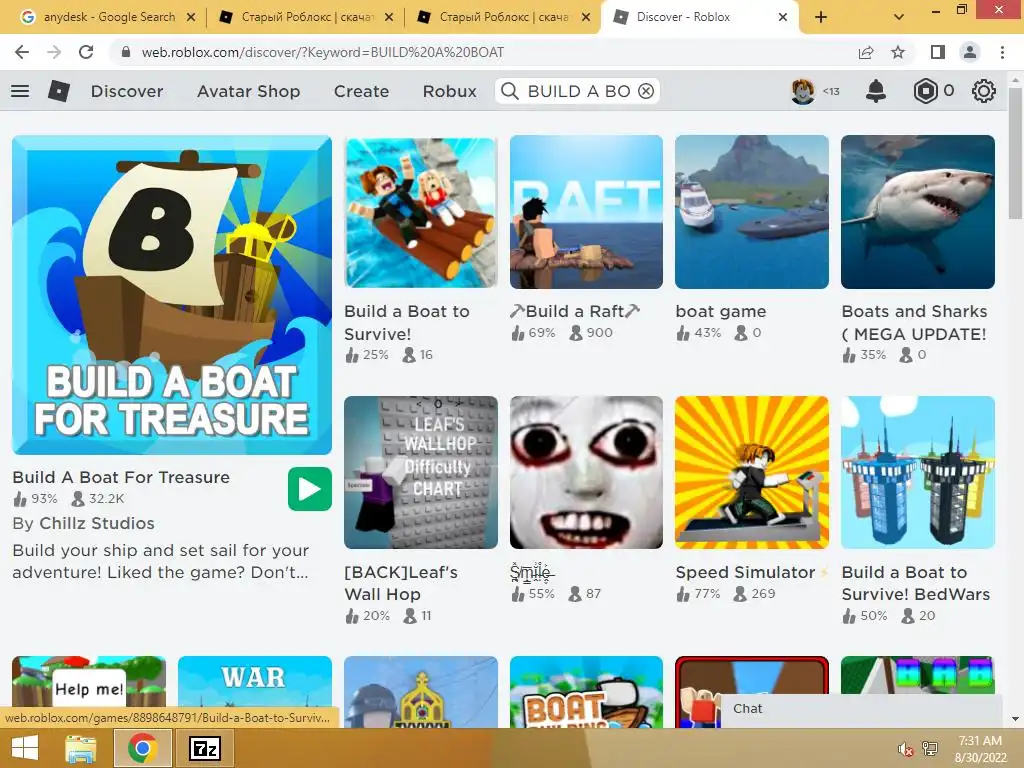
Task: Click the magnifier search icon
Action: click(510, 91)
